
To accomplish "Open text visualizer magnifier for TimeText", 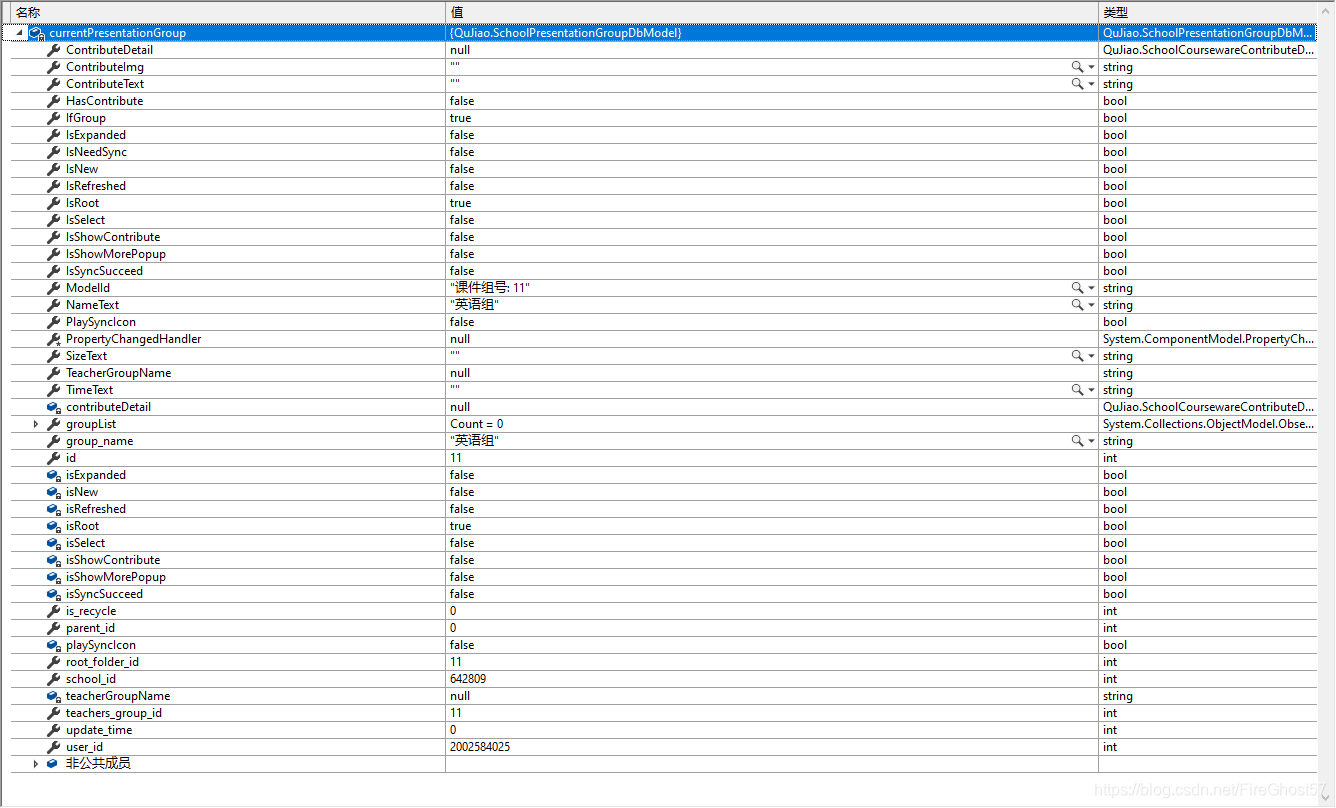I will coord(1077,390).
